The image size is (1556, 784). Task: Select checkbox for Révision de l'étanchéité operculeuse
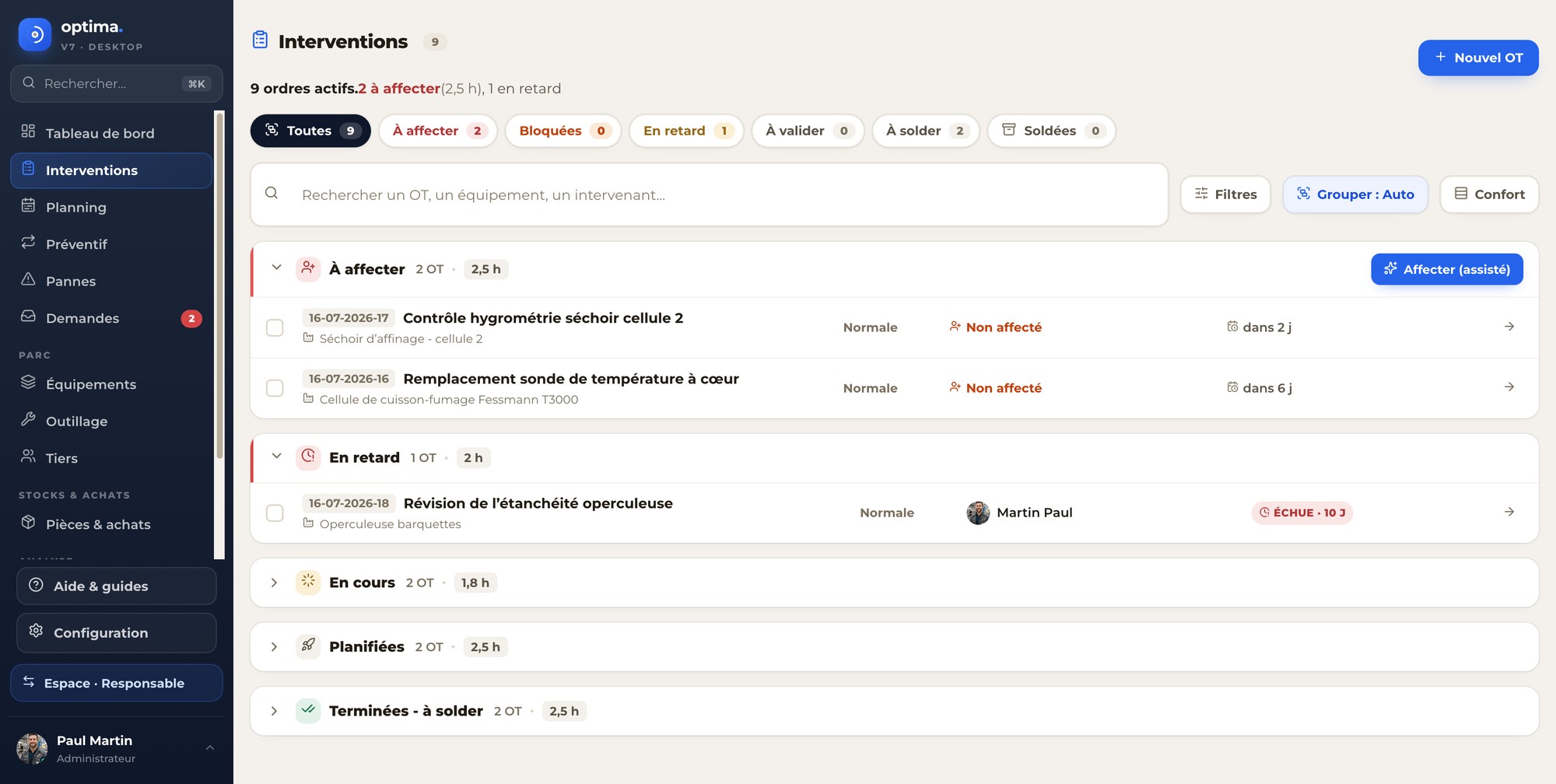tap(275, 513)
